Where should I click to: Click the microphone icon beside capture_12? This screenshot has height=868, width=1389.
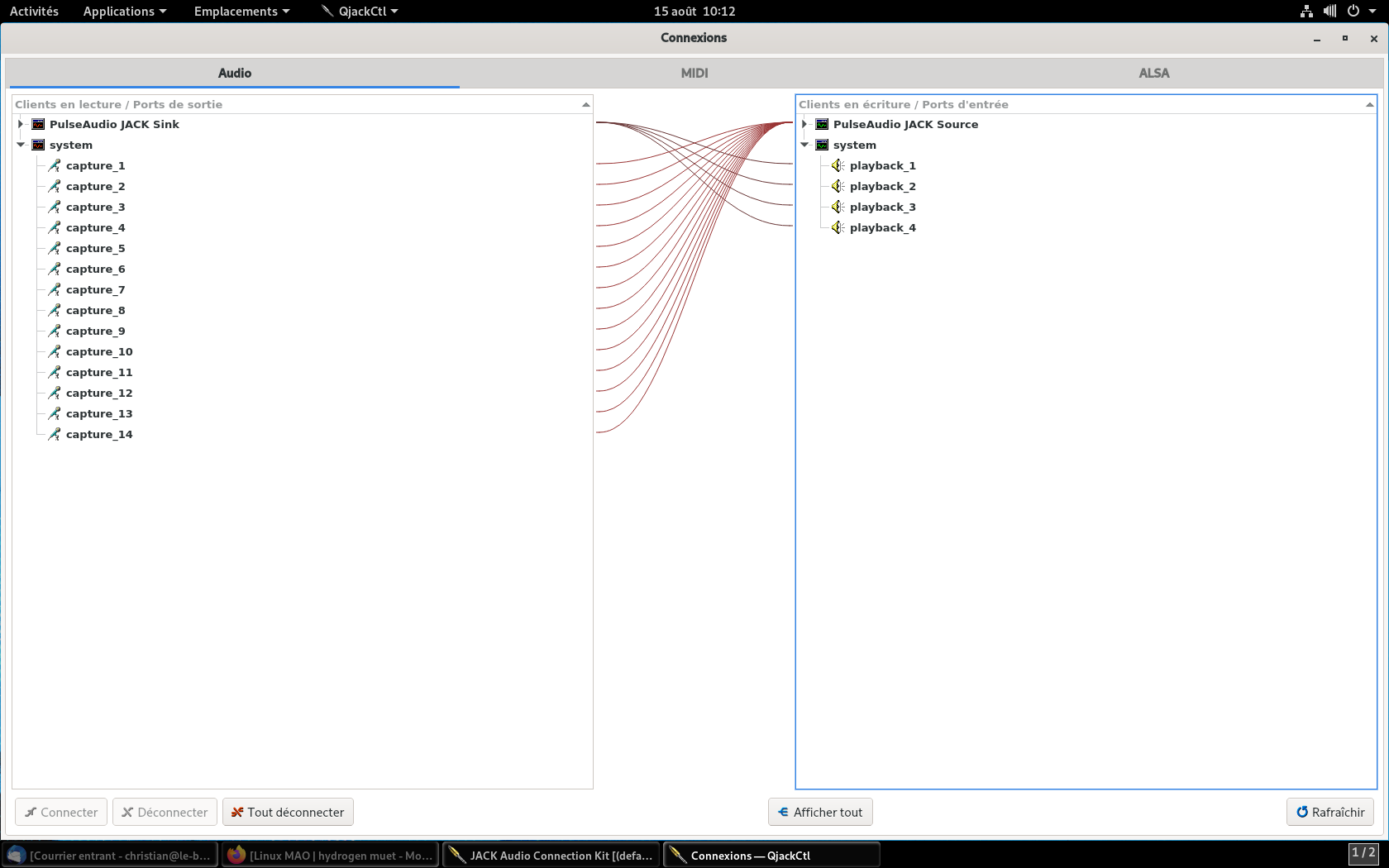point(55,393)
